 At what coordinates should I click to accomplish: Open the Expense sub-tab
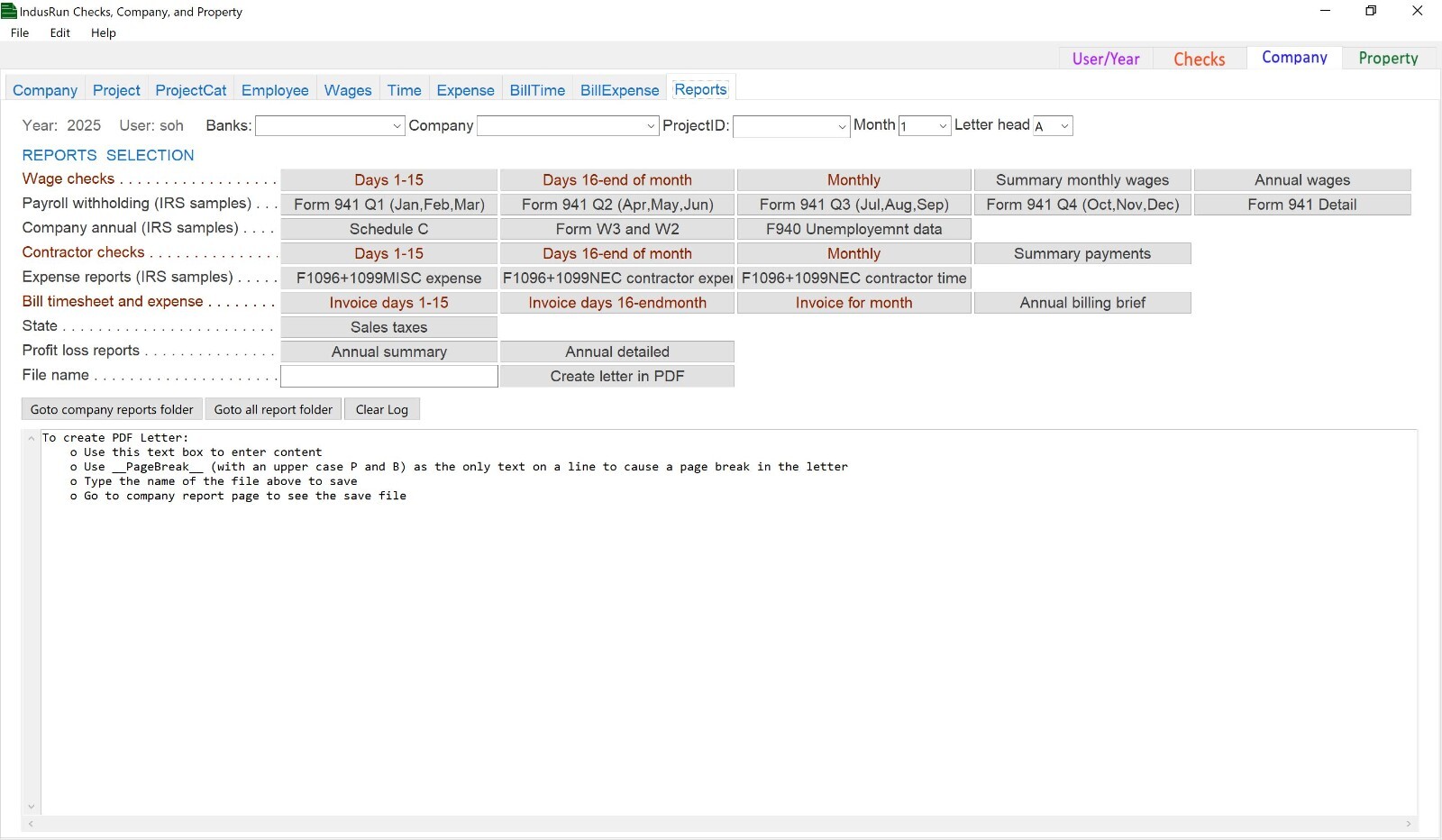(465, 90)
